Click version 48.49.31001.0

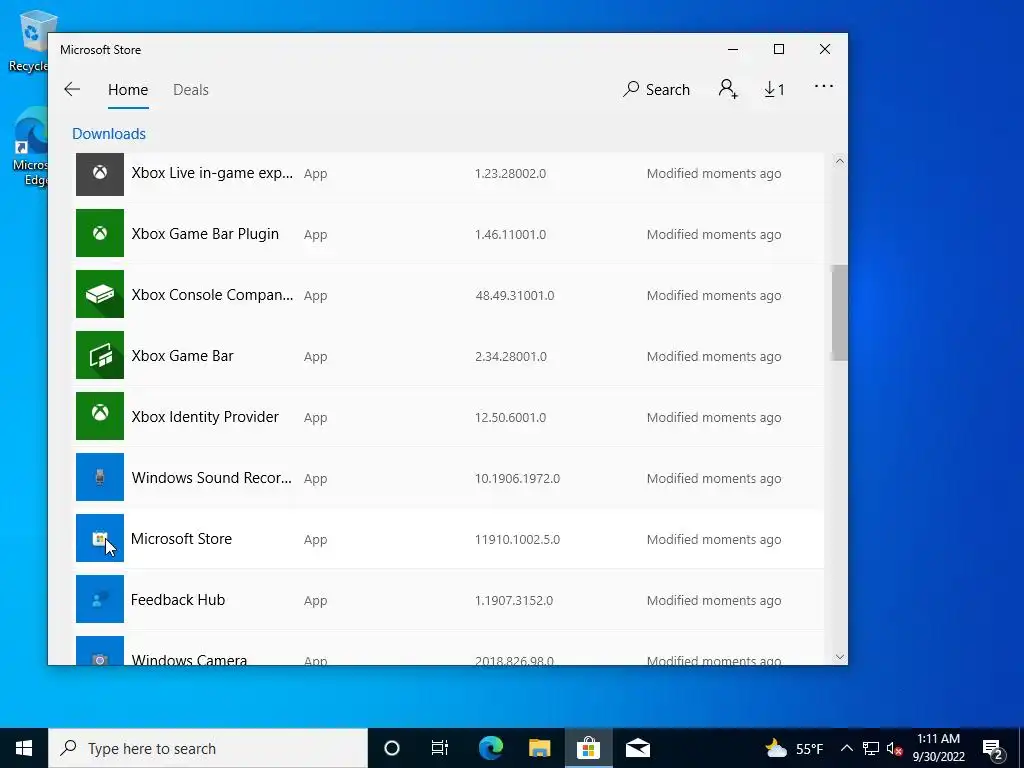click(515, 295)
